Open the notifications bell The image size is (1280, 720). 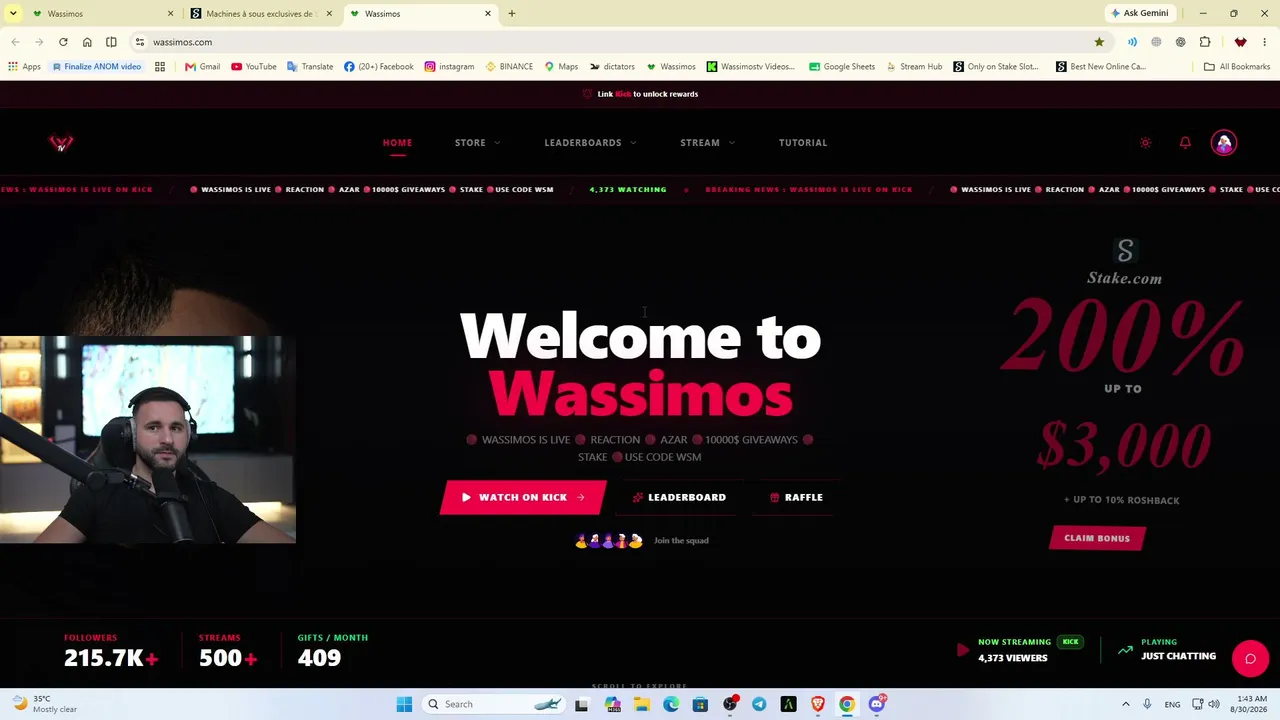1185,143
